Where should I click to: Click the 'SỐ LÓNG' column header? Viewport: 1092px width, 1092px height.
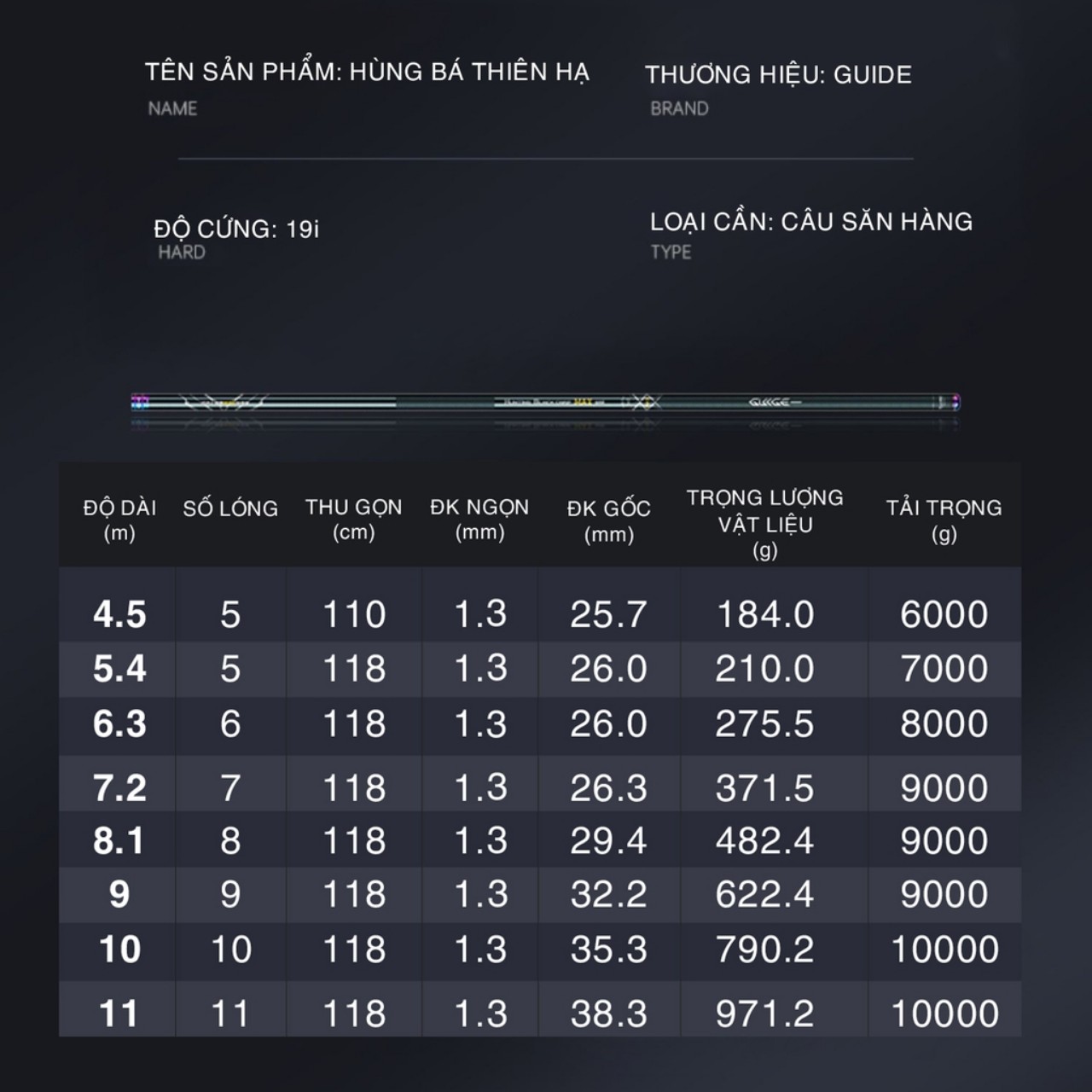230,509
